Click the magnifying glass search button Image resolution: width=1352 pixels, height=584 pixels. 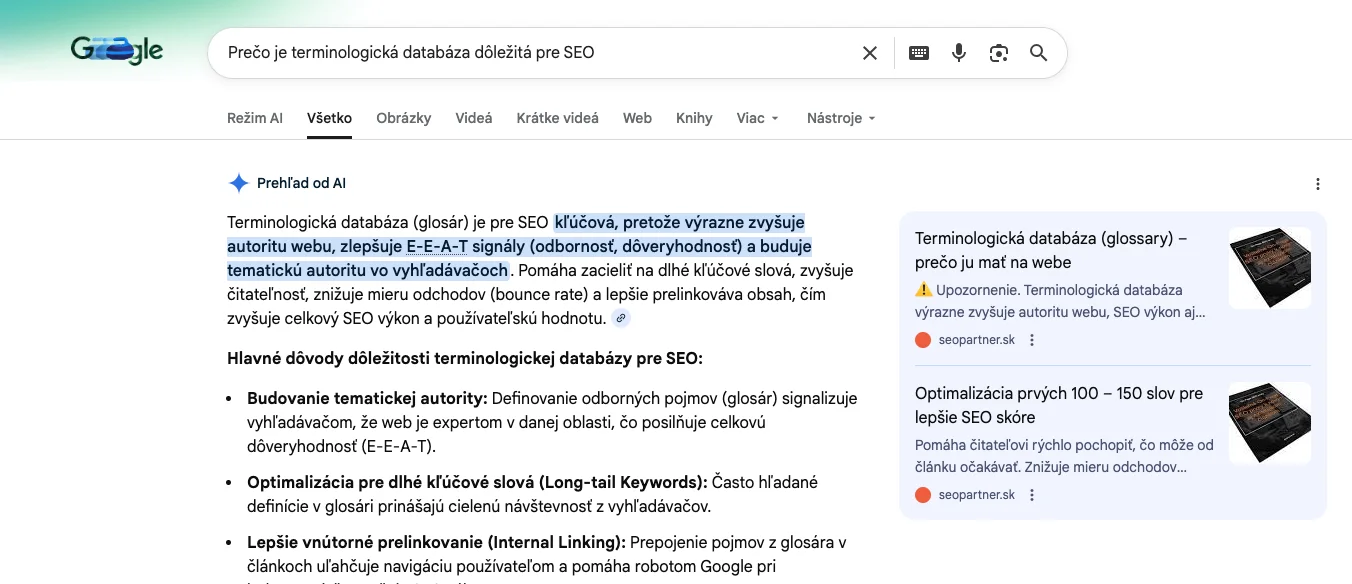click(1039, 53)
